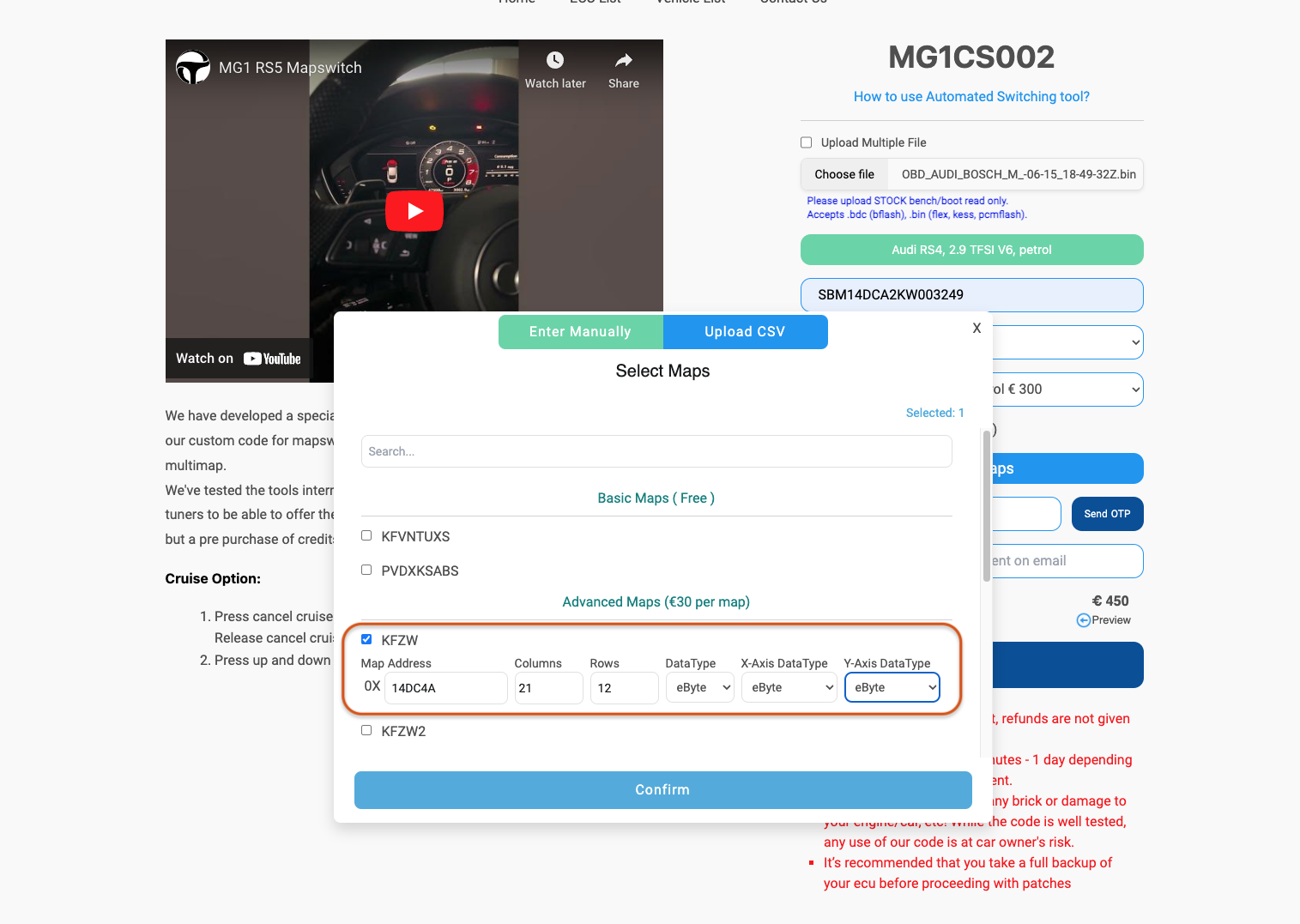This screenshot has height=924, width=1300.
Task: Click the Share arrow icon on video
Action: pyautogui.click(x=624, y=60)
